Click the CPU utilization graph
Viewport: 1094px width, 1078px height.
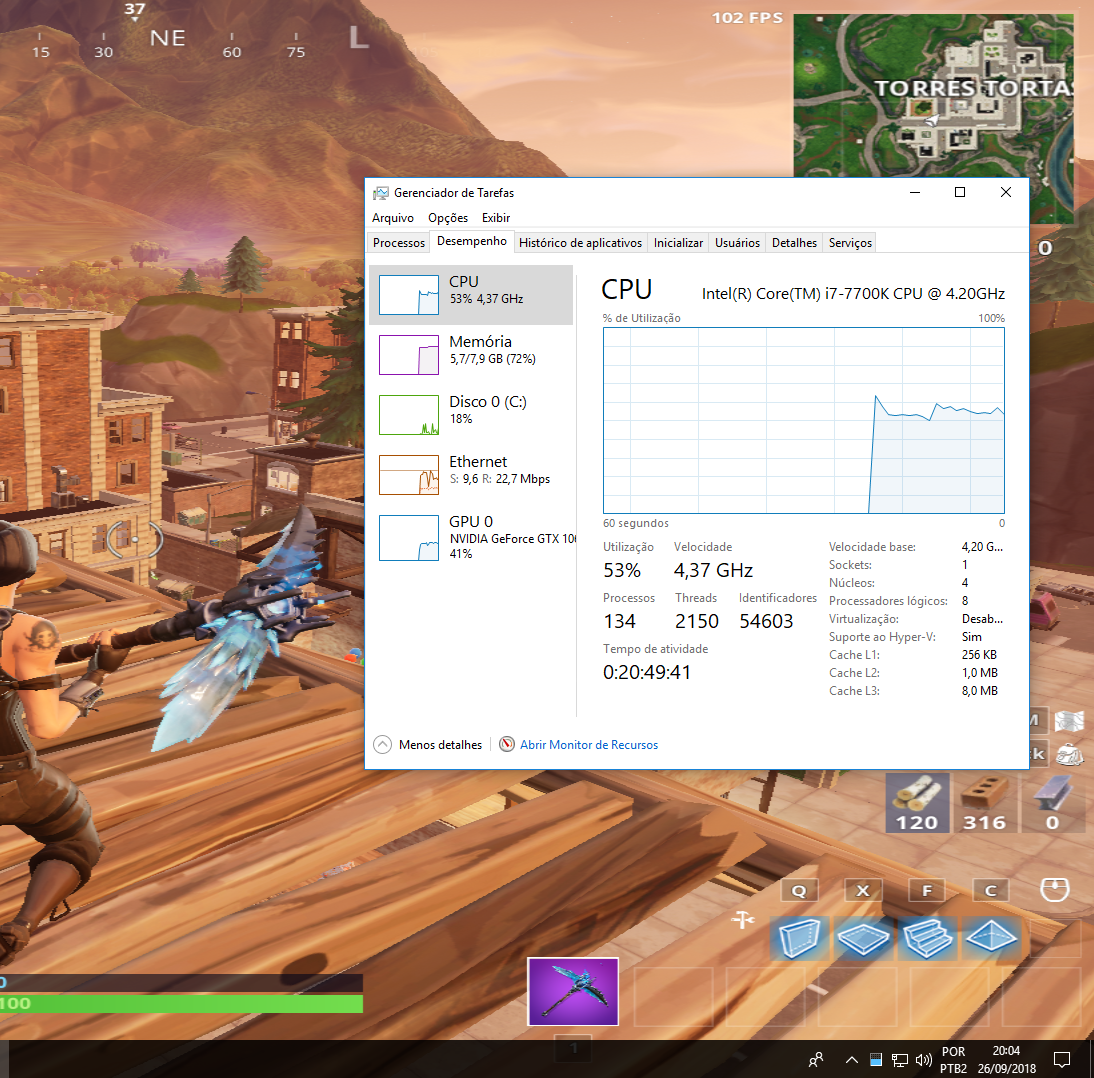804,421
